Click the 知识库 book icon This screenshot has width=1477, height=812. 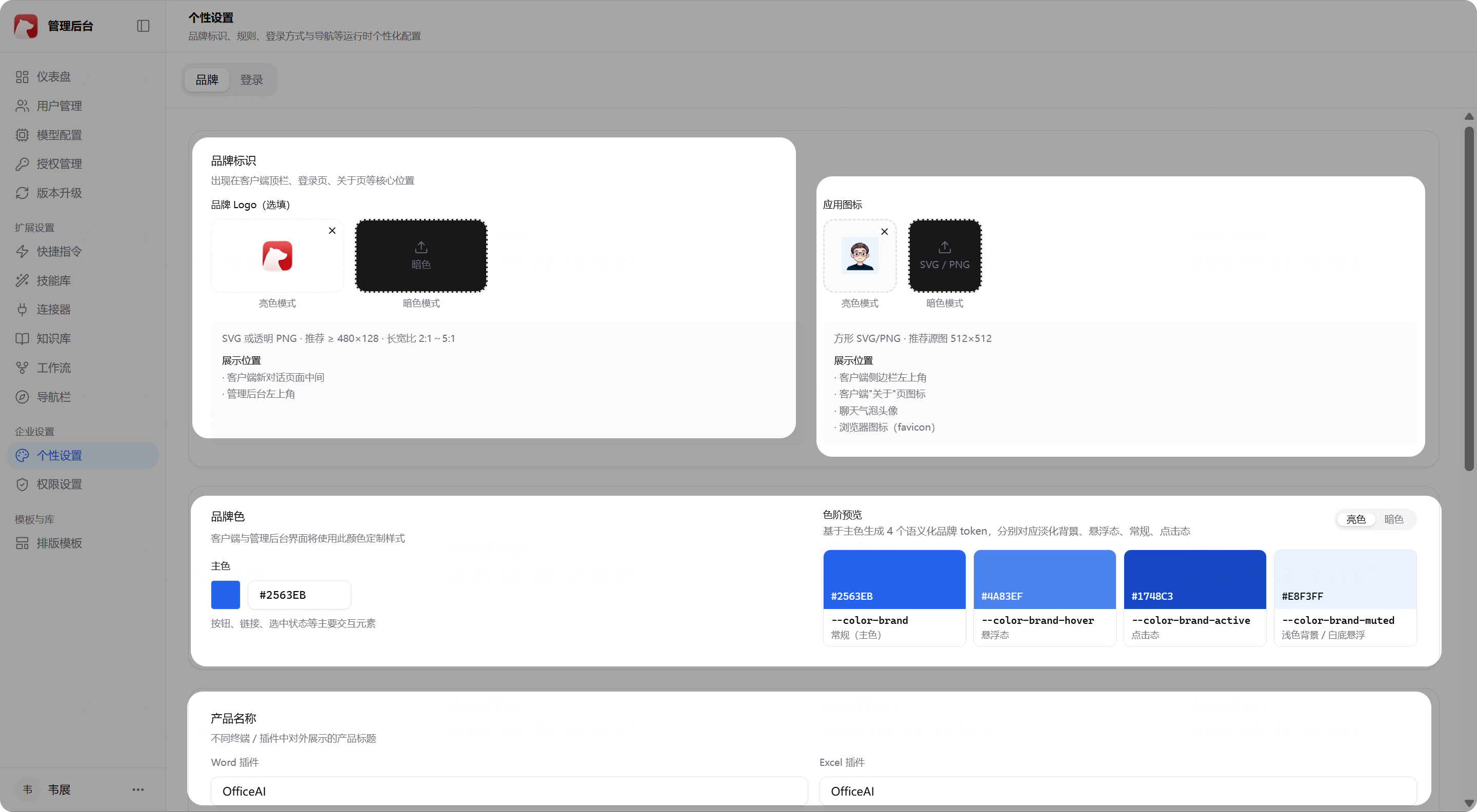pos(22,339)
